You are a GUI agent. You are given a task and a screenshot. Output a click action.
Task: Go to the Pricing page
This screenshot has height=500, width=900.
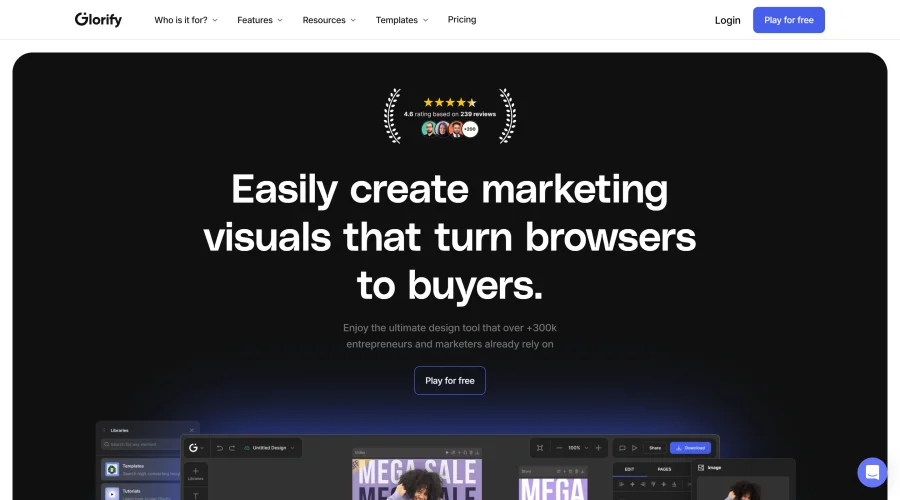point(462,20)
